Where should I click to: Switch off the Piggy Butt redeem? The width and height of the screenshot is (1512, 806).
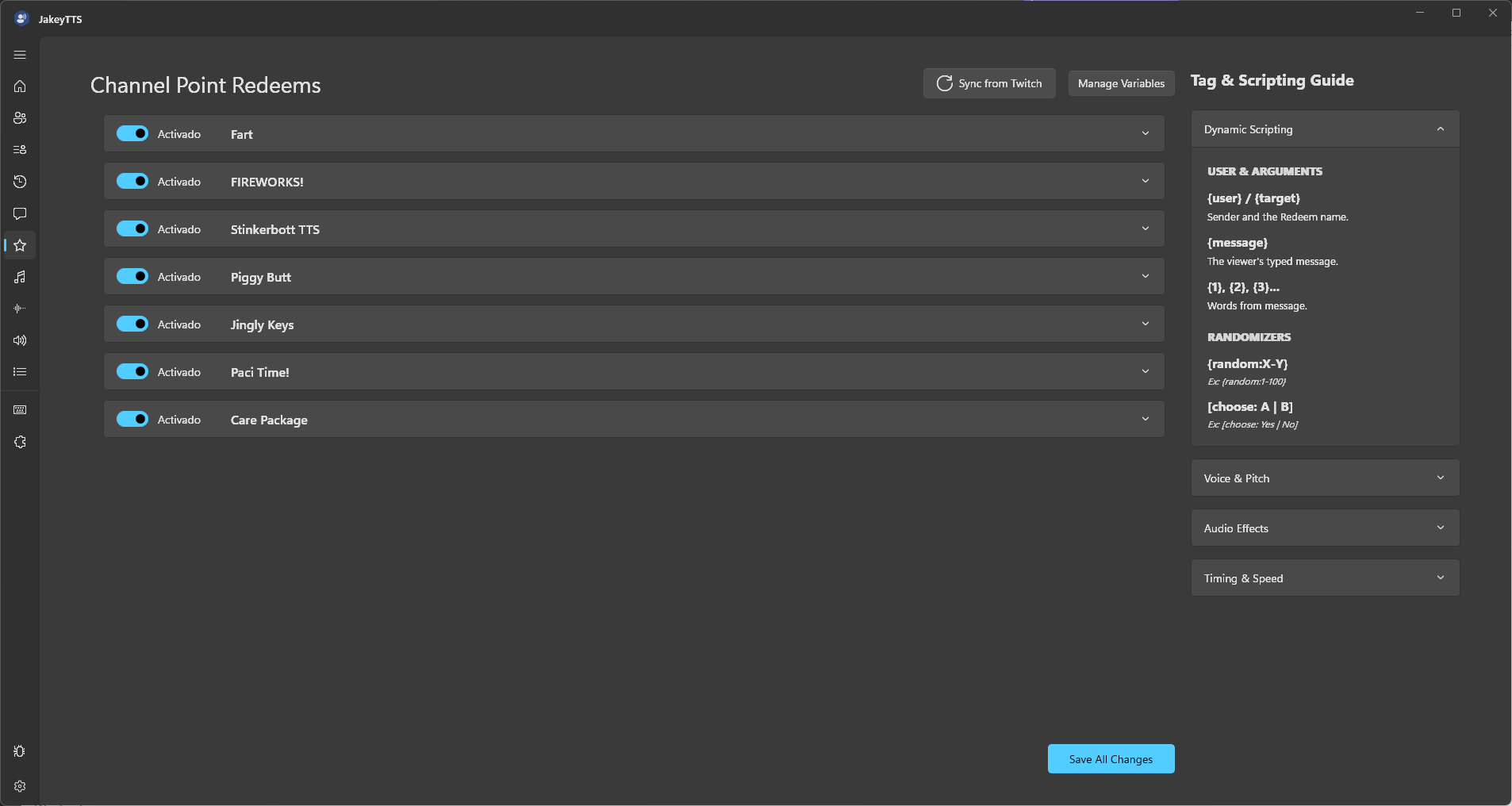point(132,276)
